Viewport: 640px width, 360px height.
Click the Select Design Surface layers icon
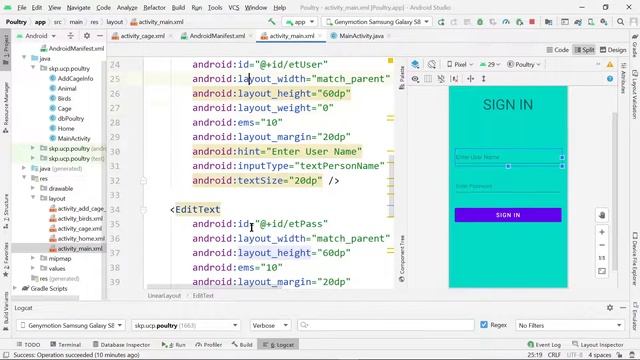415,64
